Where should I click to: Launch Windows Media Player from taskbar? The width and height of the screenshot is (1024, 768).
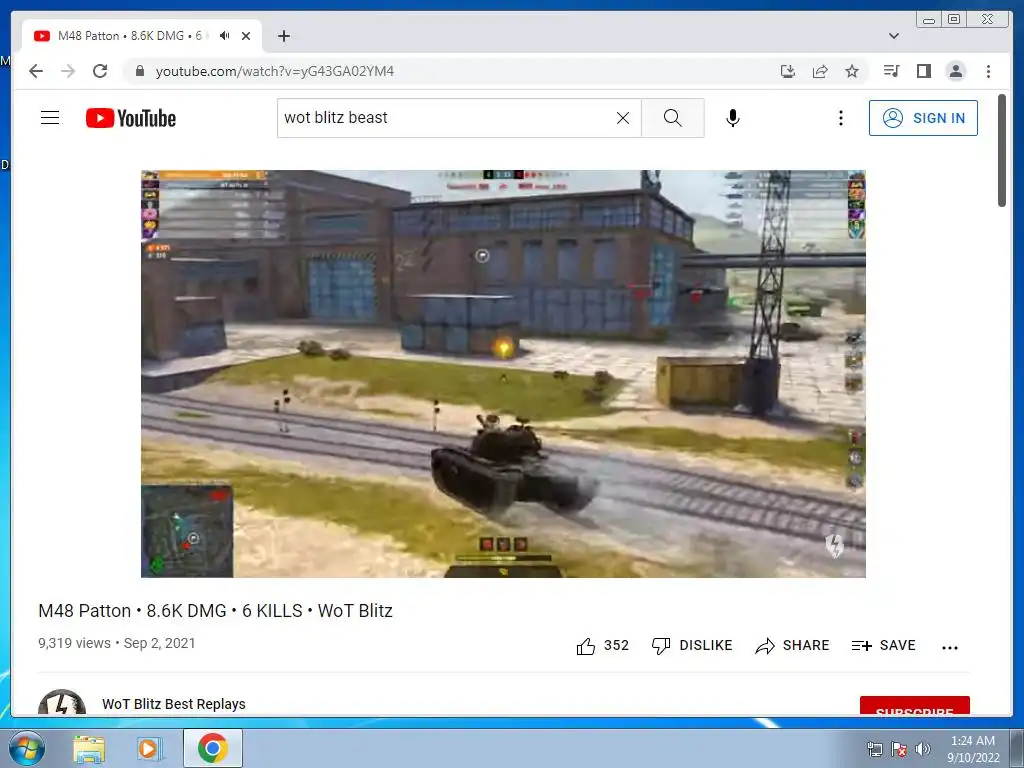tap(148, 748)
